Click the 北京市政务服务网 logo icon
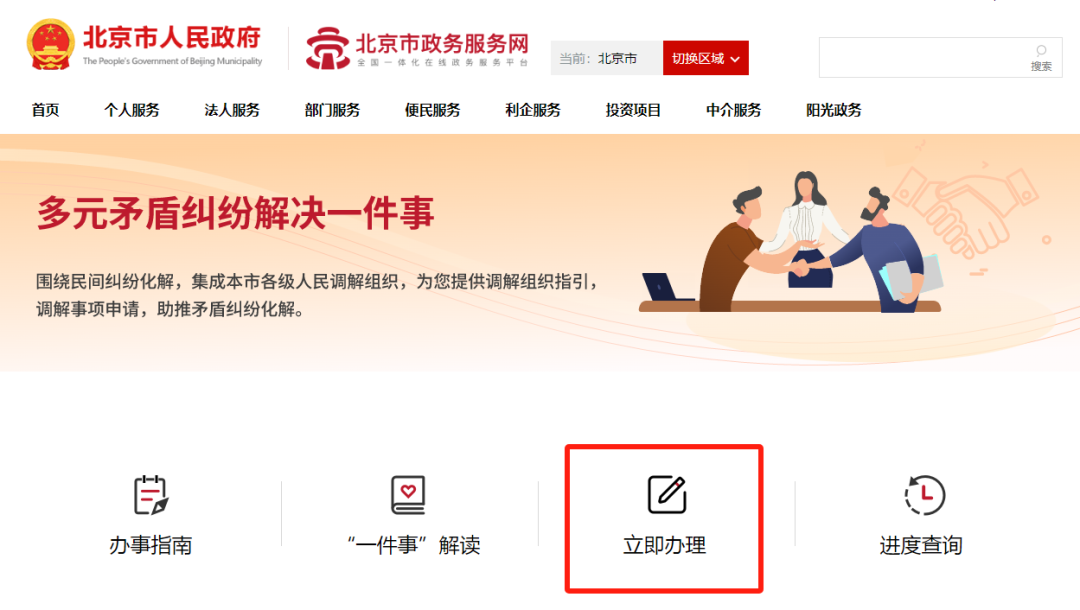1080x610 pixels. (328, 48)
